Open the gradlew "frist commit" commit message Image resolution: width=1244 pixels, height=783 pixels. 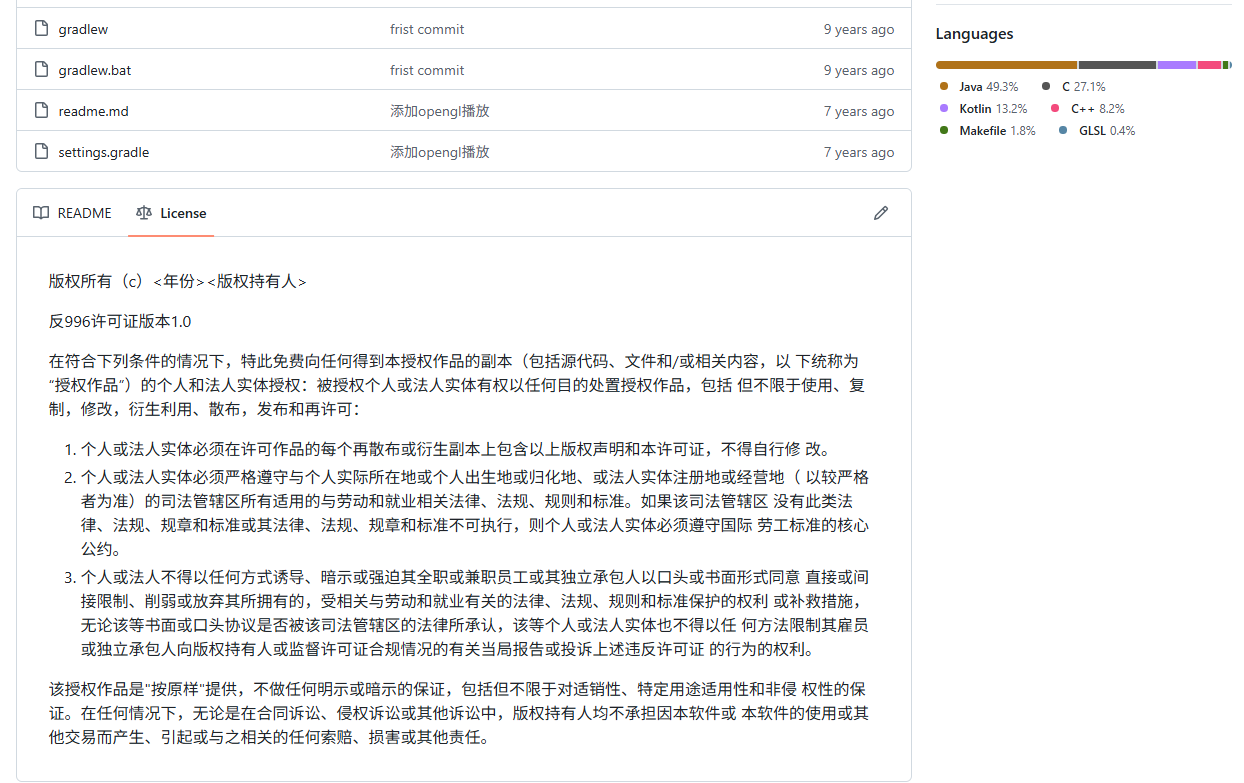(x=427, y=29)
